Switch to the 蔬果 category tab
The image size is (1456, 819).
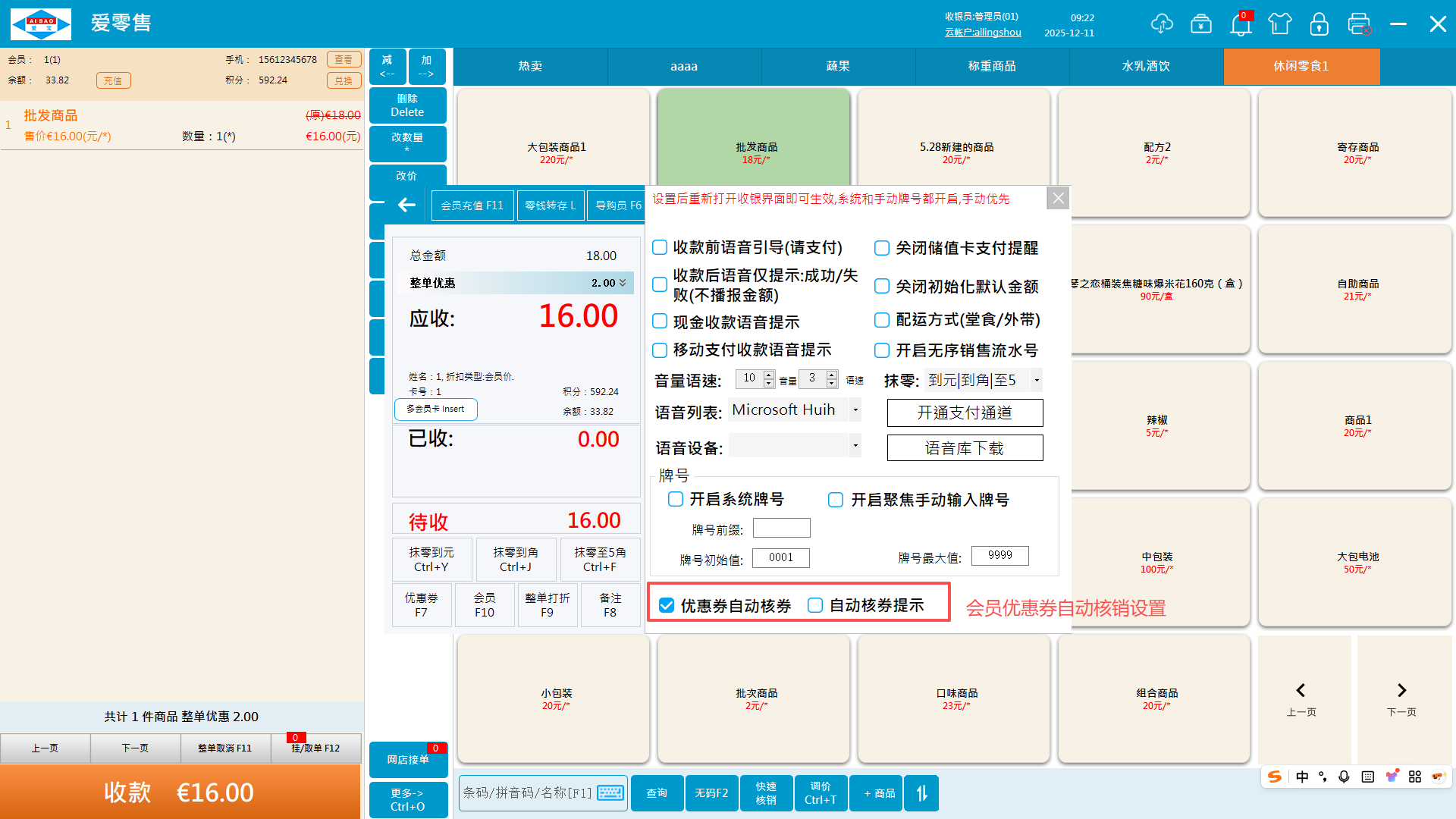[x=837, y=66]
